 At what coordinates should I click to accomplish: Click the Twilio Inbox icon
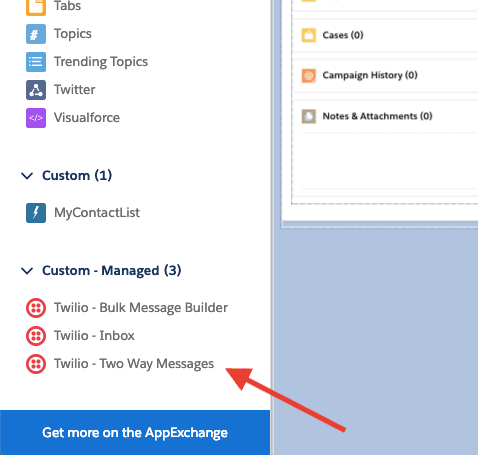click(x=36, y=336)
